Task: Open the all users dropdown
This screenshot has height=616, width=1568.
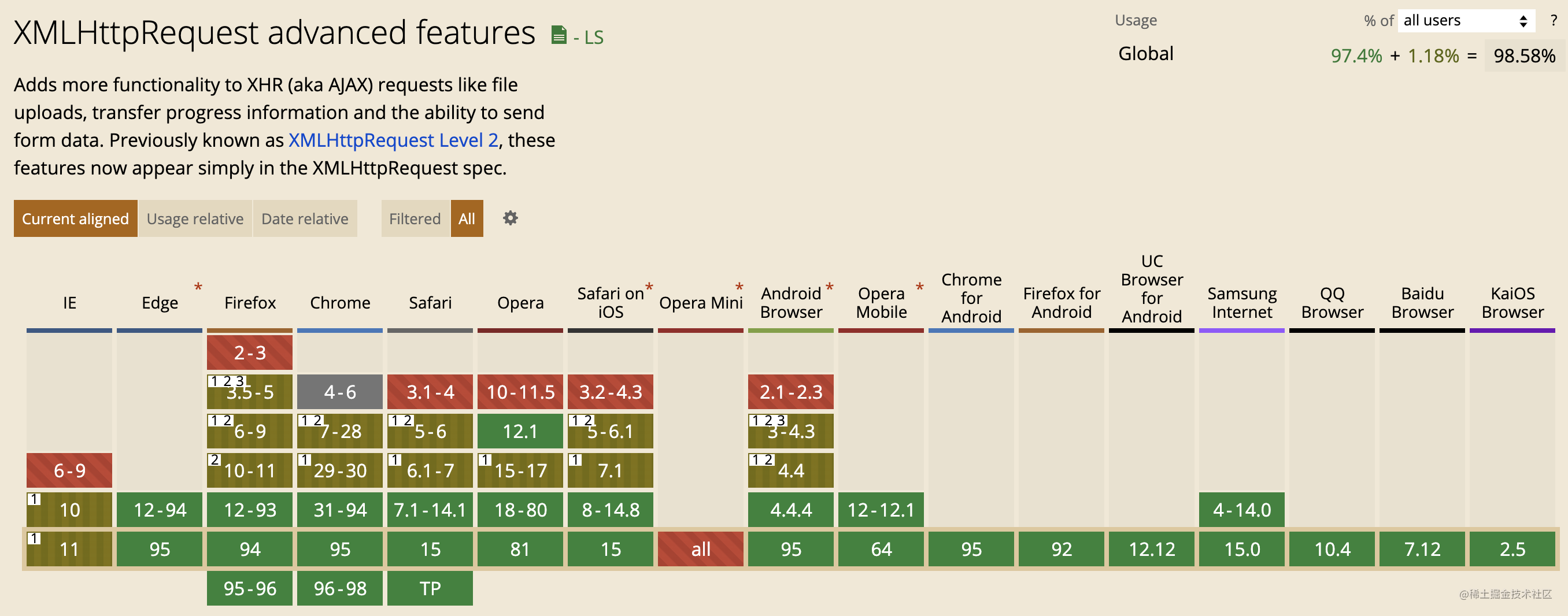Action: click(1466, 21)
